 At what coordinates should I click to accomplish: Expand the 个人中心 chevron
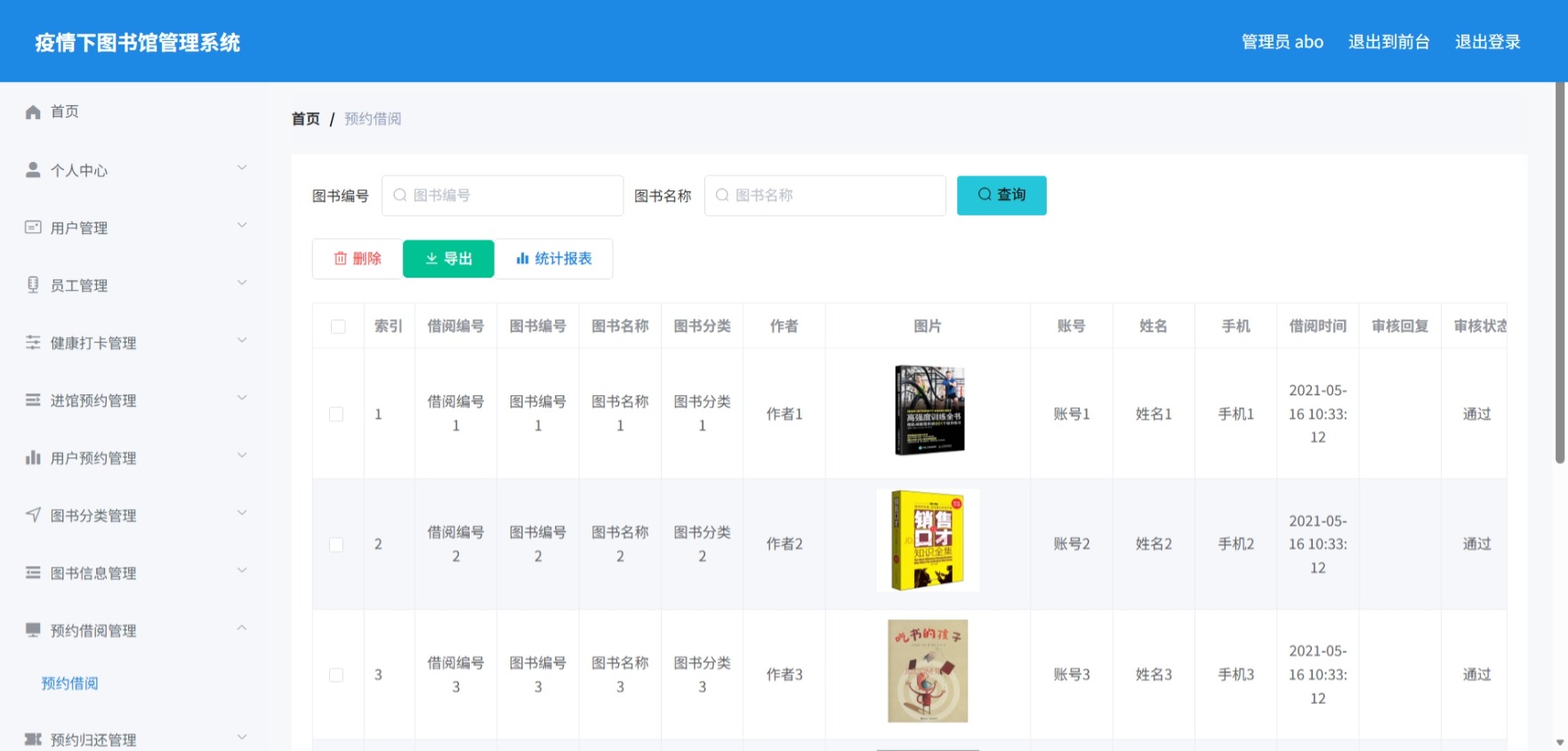[242, 167]
